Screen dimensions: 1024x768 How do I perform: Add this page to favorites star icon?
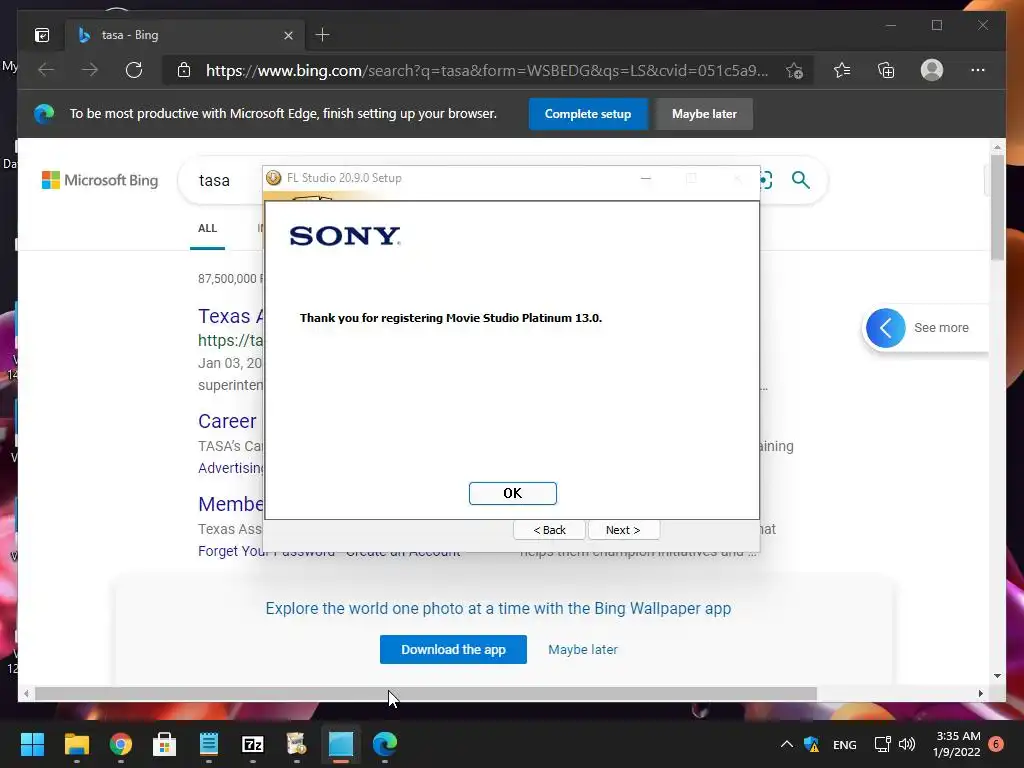(x=794, y=70)
